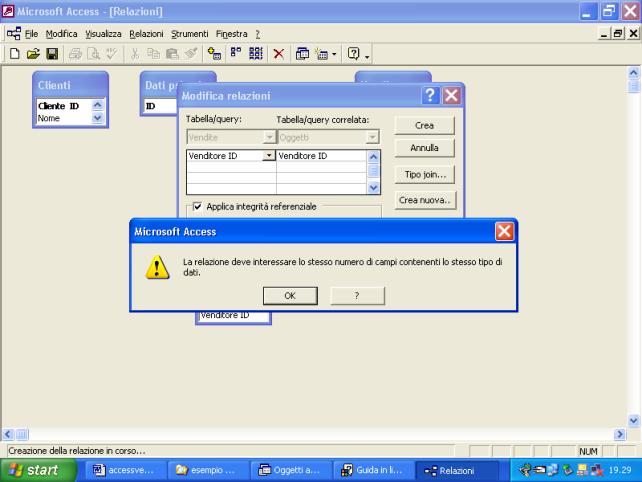Viewport: 642px width, 482px height.
Task: Toggle Applica integrità referenziale checkbox
Action: (x=197, y=206)
